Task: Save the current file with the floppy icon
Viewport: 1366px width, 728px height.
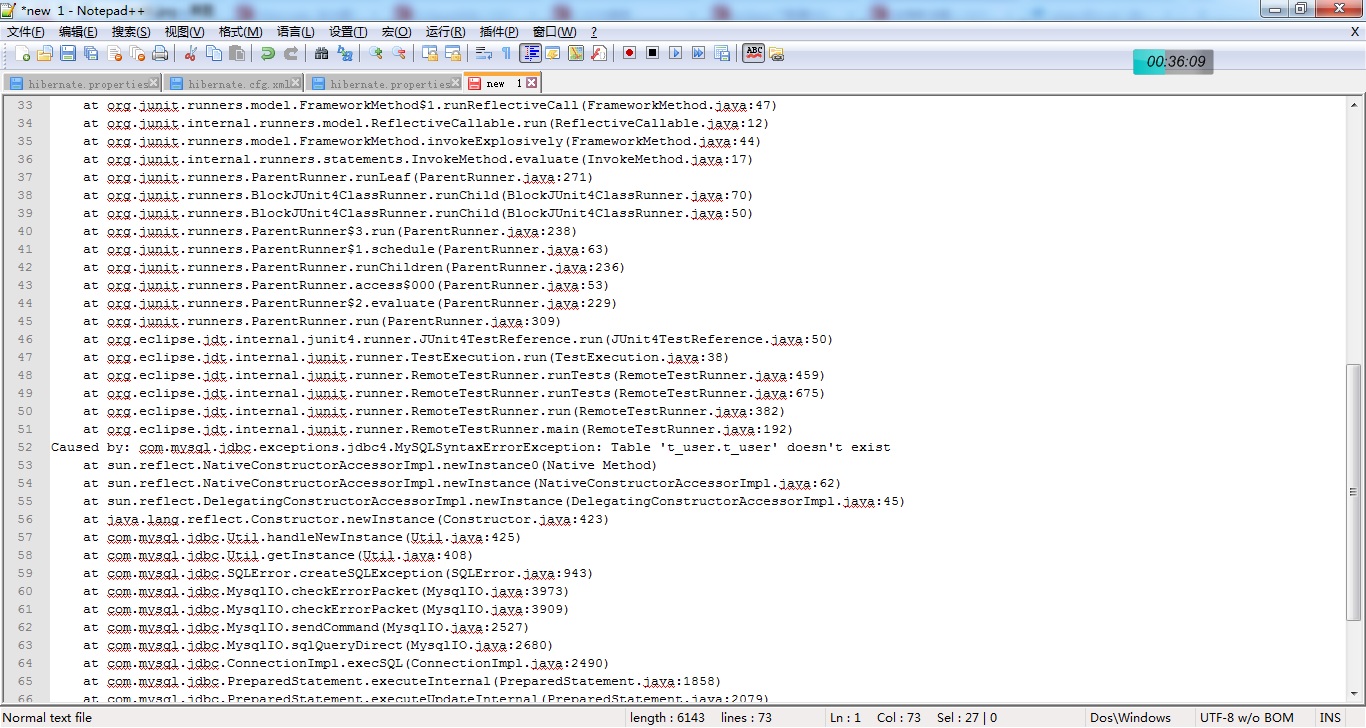Action: tap(68, 53)
